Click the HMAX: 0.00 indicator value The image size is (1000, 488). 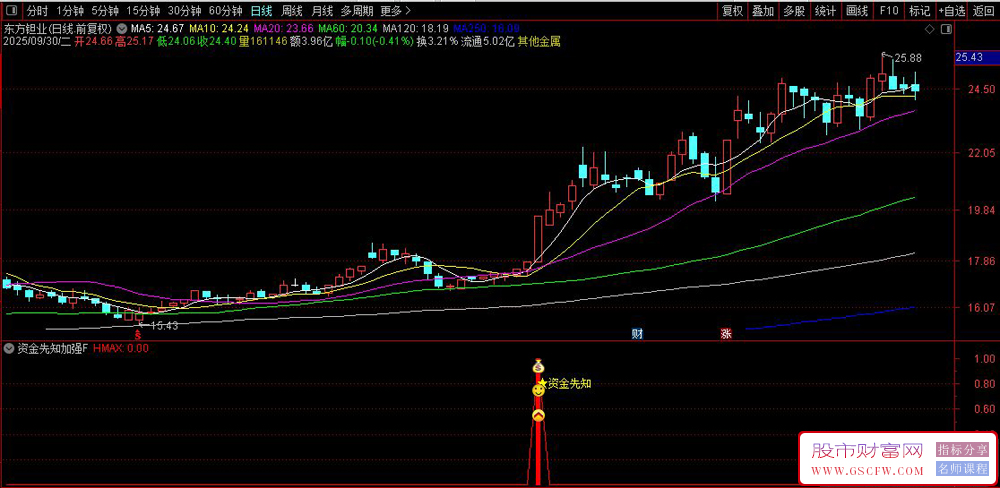(x=121, y=348)
